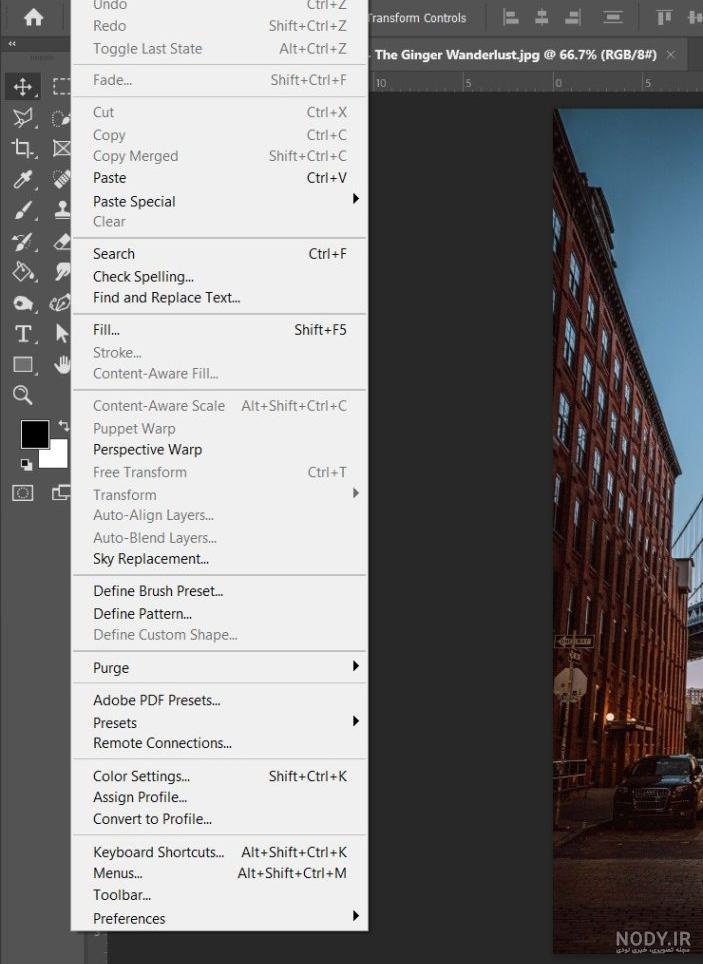Swap foreground and background colors
Viewport: 703px width, 964px height.
64,425
